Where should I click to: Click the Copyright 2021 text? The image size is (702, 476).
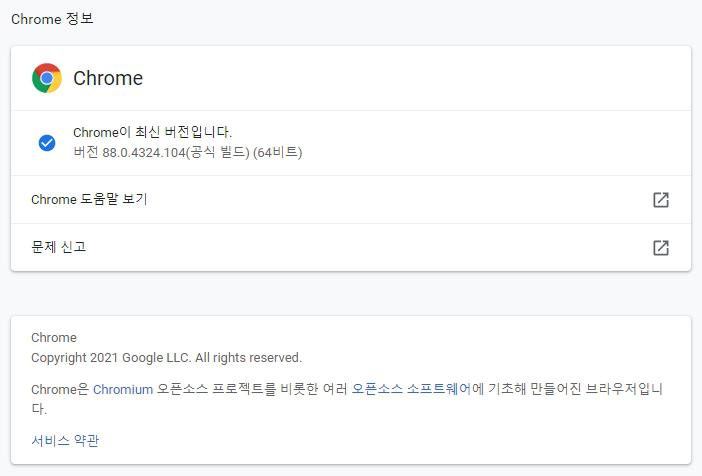coord(75,358)
